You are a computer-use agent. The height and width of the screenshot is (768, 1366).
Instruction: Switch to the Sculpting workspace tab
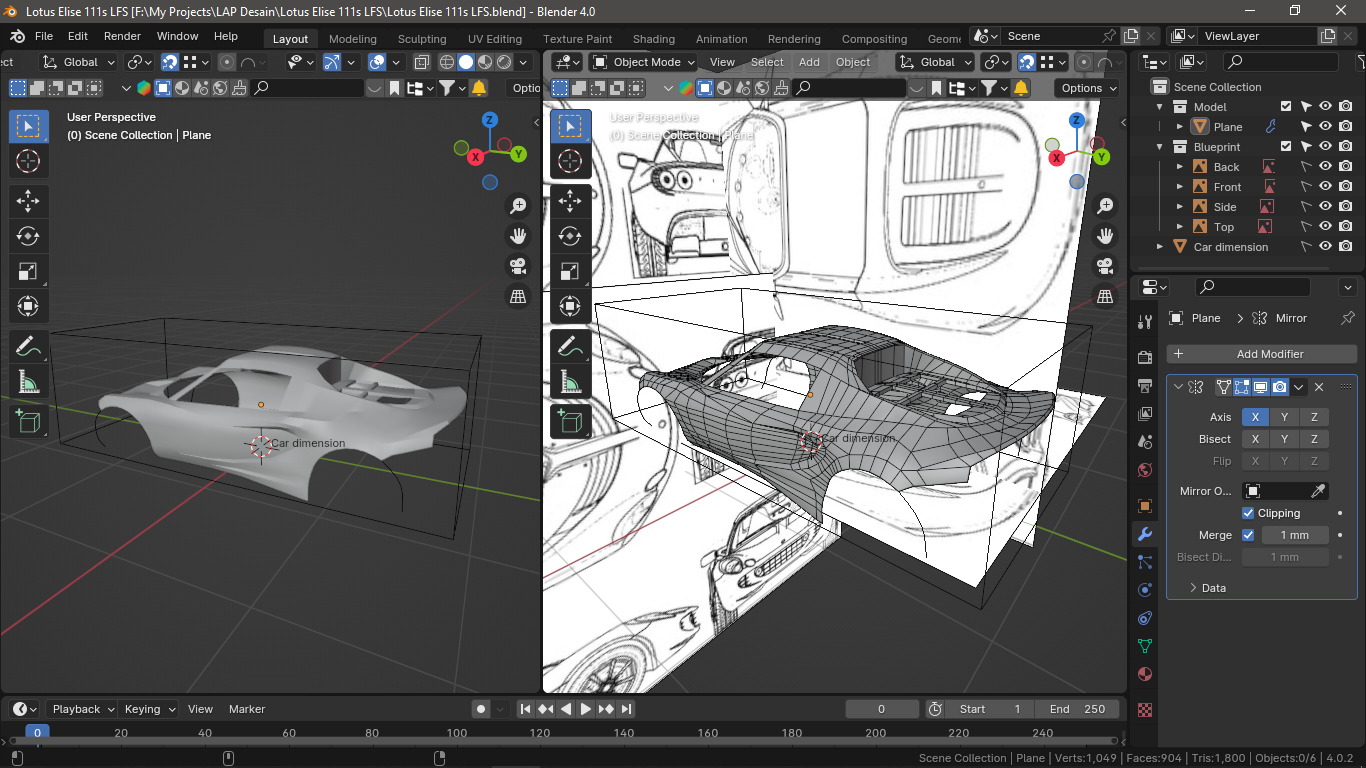pyautogui.click(x=422, y=39)
